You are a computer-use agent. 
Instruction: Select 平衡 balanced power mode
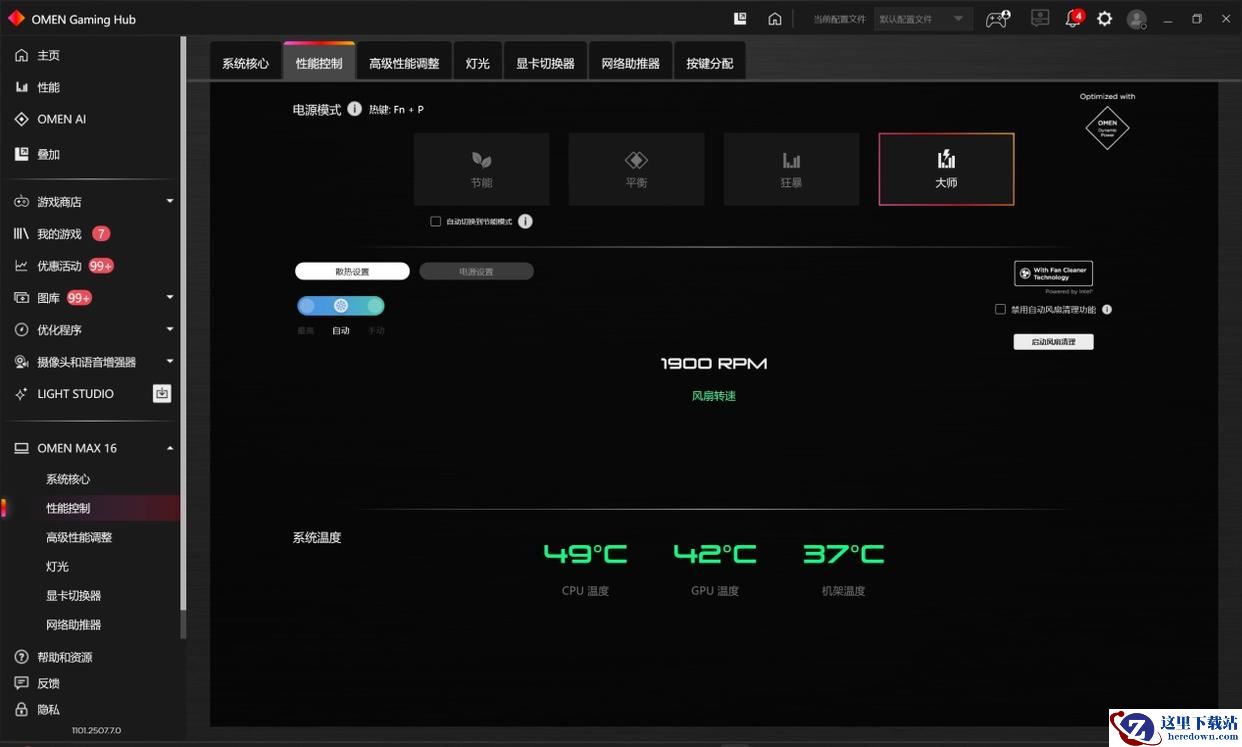[x=637, y=169]
